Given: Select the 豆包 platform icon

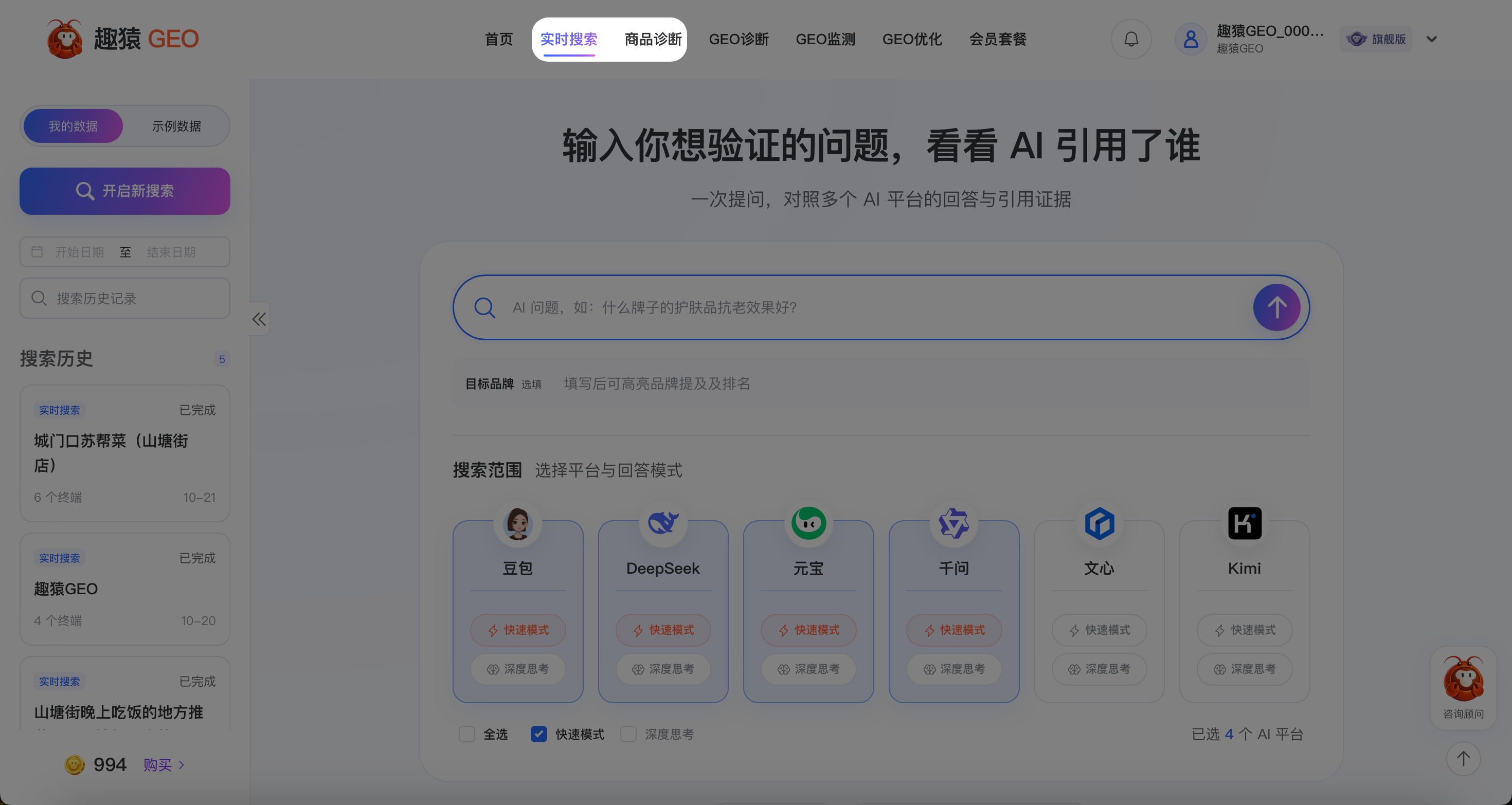Looking at the screenshot, I should coord(518,523).
